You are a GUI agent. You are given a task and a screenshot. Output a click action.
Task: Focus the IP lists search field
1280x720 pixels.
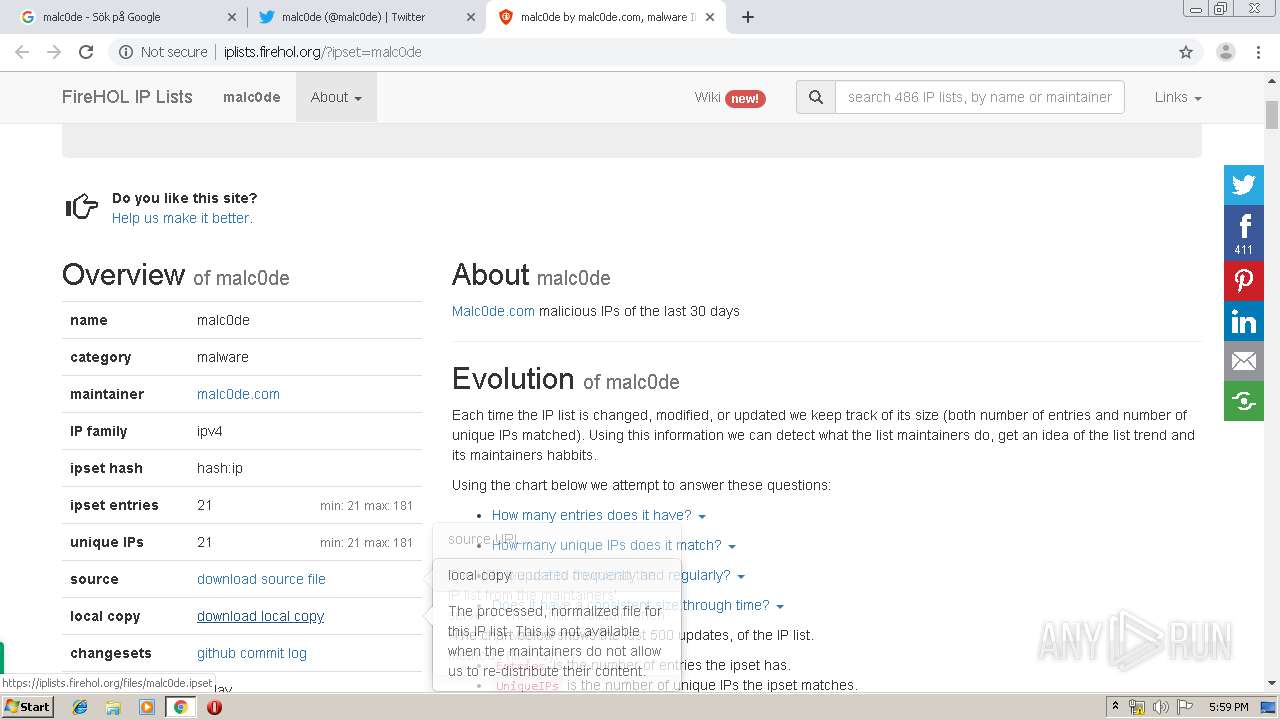(979, 97)
